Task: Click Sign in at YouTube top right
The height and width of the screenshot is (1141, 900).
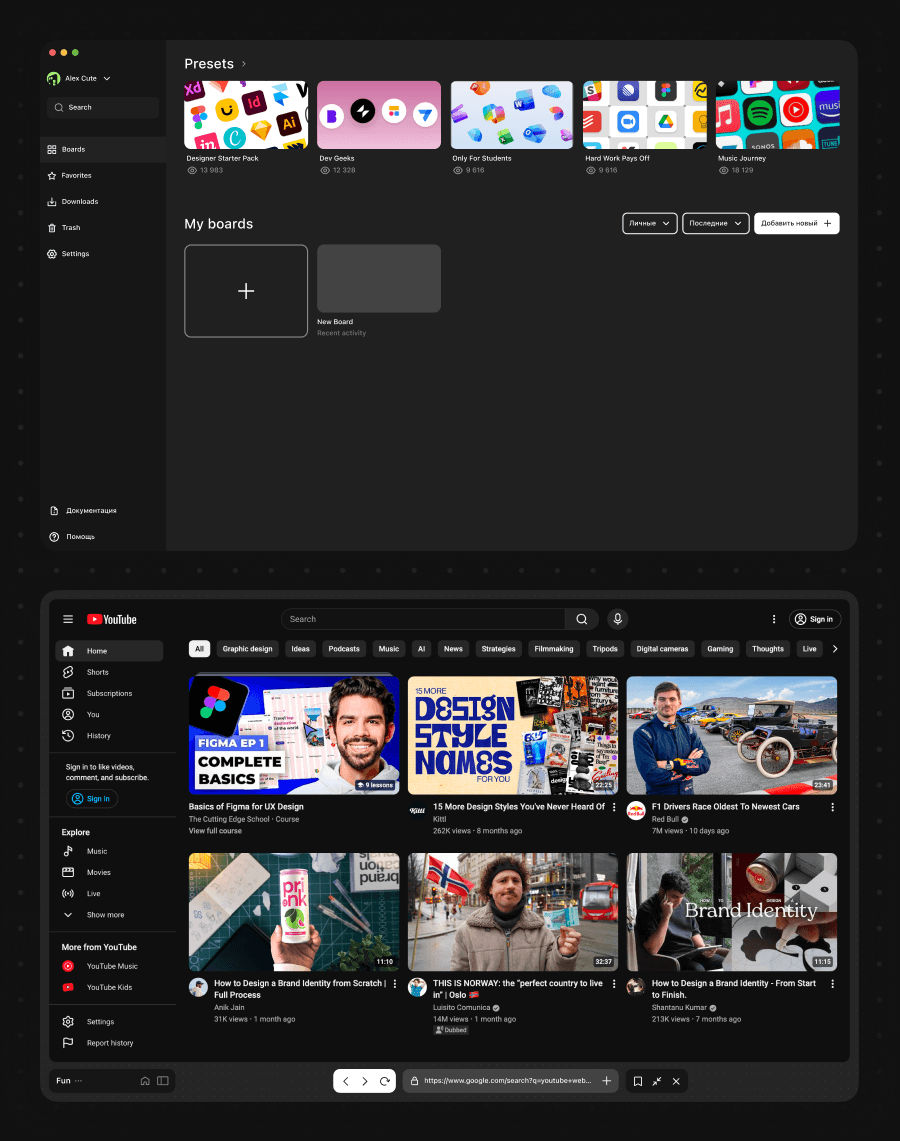Action: (x=814, y=619)
